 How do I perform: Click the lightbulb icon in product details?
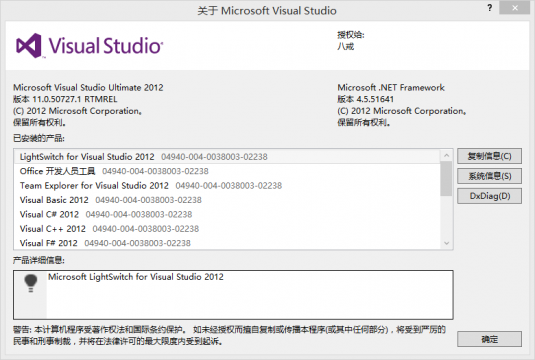pyautogui.click(x=30, y=283)
